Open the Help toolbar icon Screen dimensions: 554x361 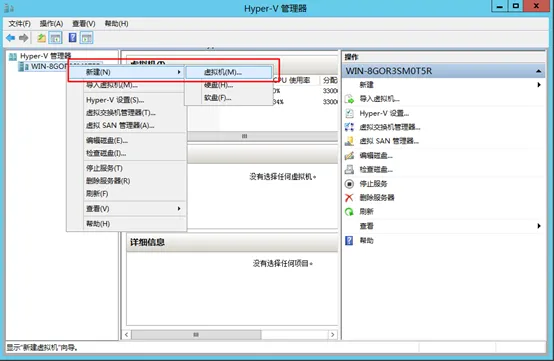[72, 38]
